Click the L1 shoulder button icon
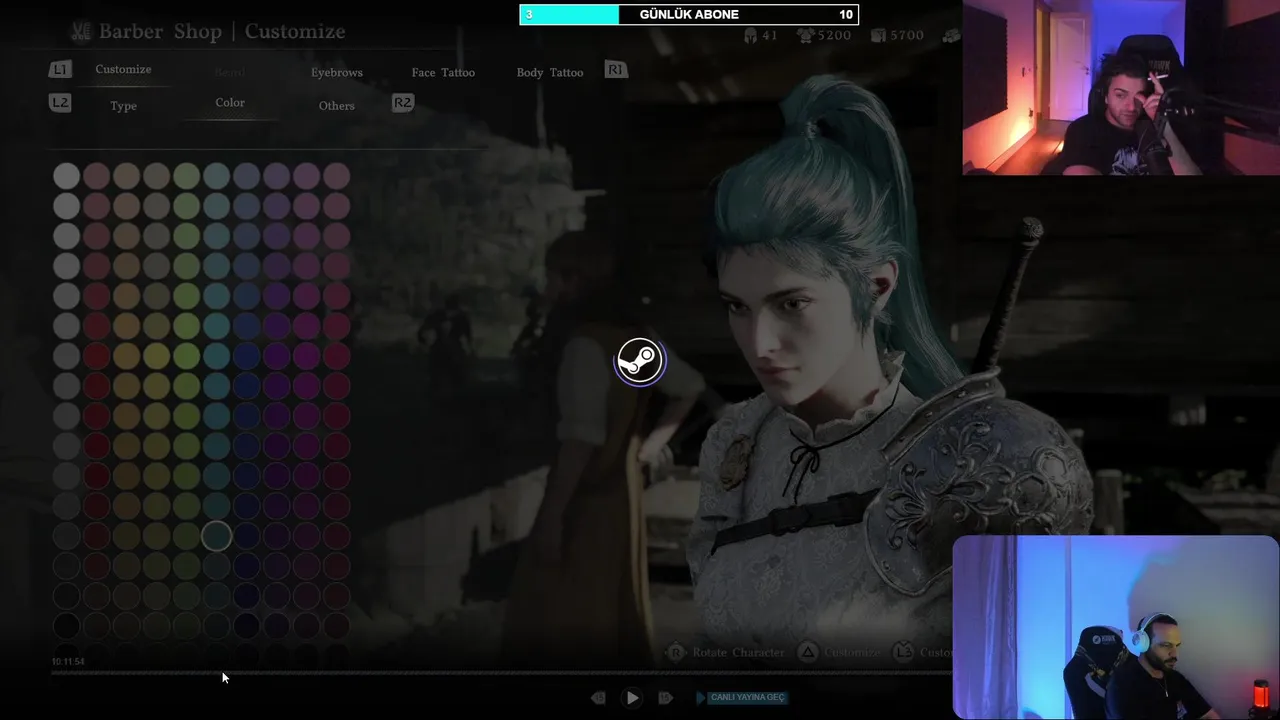The image size is (1280, 720). (x=60, y=69)
